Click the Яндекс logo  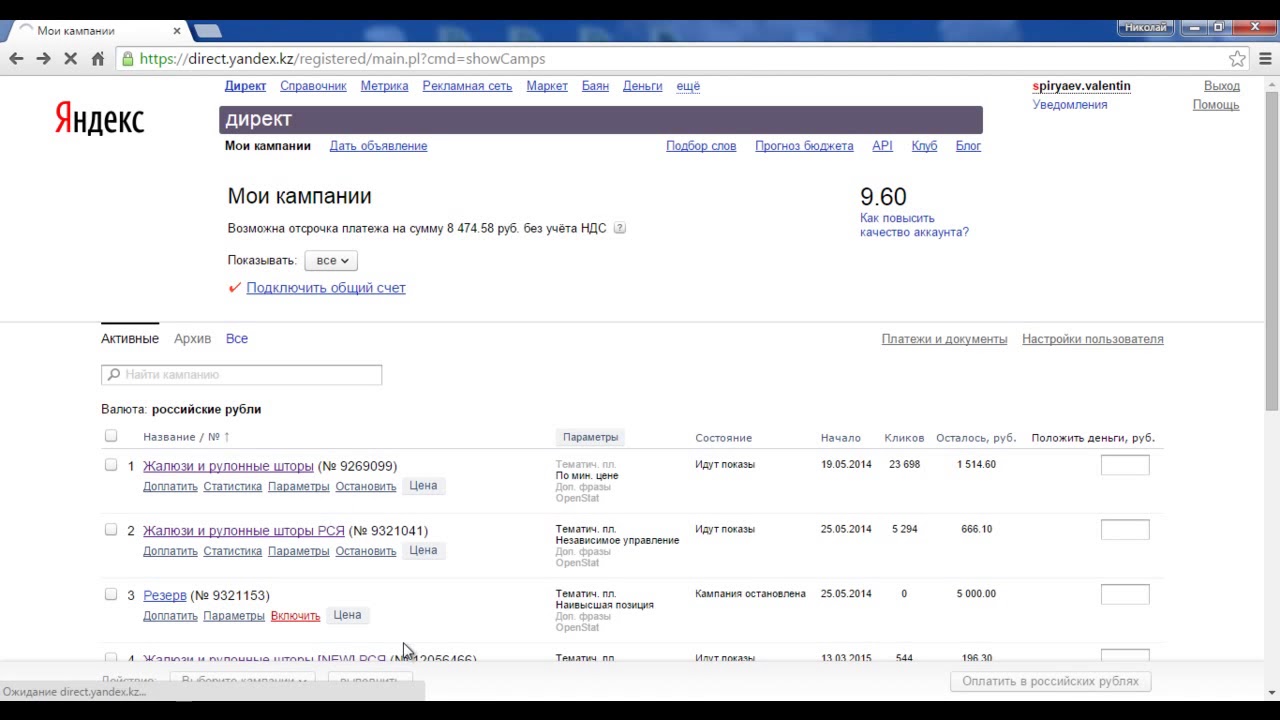99,119
